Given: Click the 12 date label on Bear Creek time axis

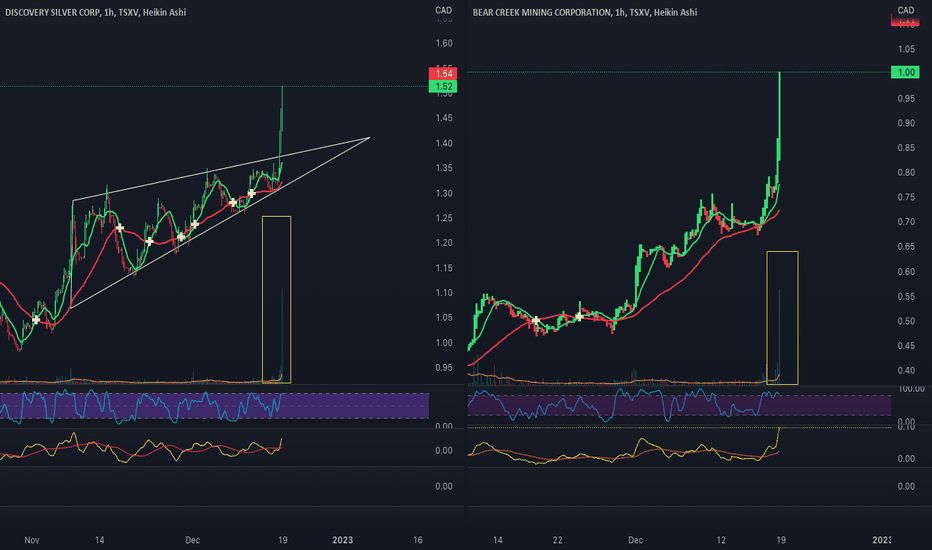Looking at the screenshot, I should coord(721,540).
